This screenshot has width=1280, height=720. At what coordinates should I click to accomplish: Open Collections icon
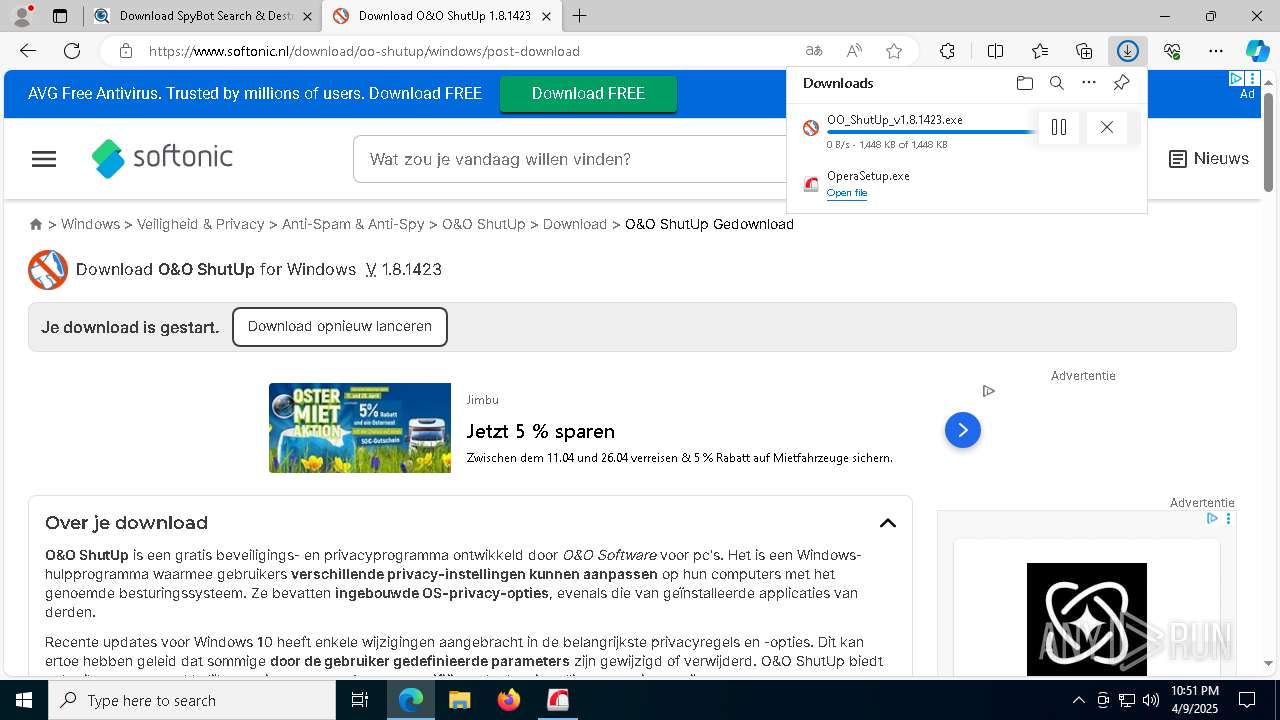point(1084,51)
